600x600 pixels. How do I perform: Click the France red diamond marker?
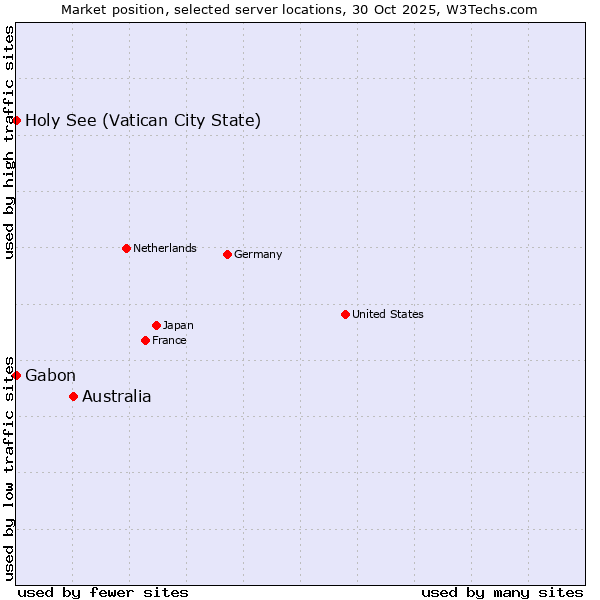click(x=145, y=340)
